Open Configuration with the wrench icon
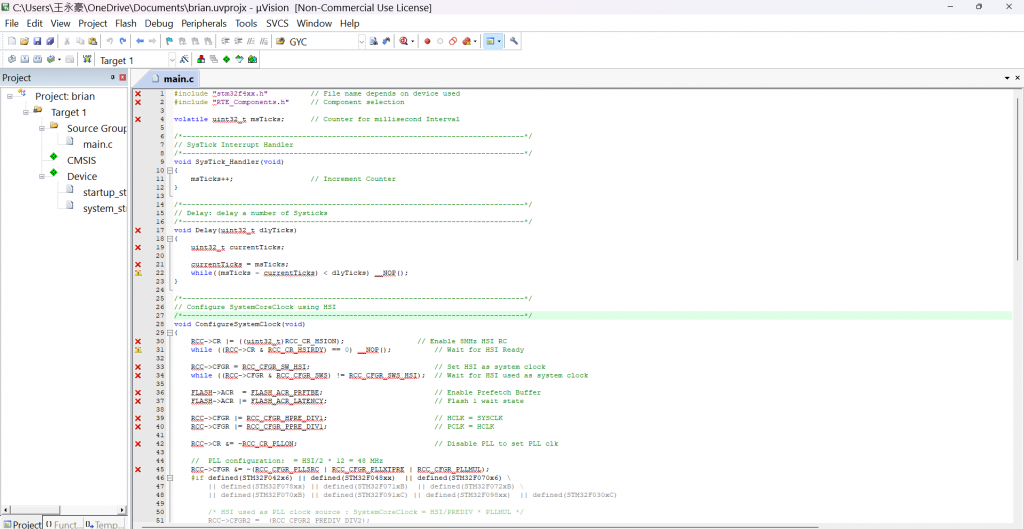The height and width of the screenshot is (529, 1024). (513, 41)
